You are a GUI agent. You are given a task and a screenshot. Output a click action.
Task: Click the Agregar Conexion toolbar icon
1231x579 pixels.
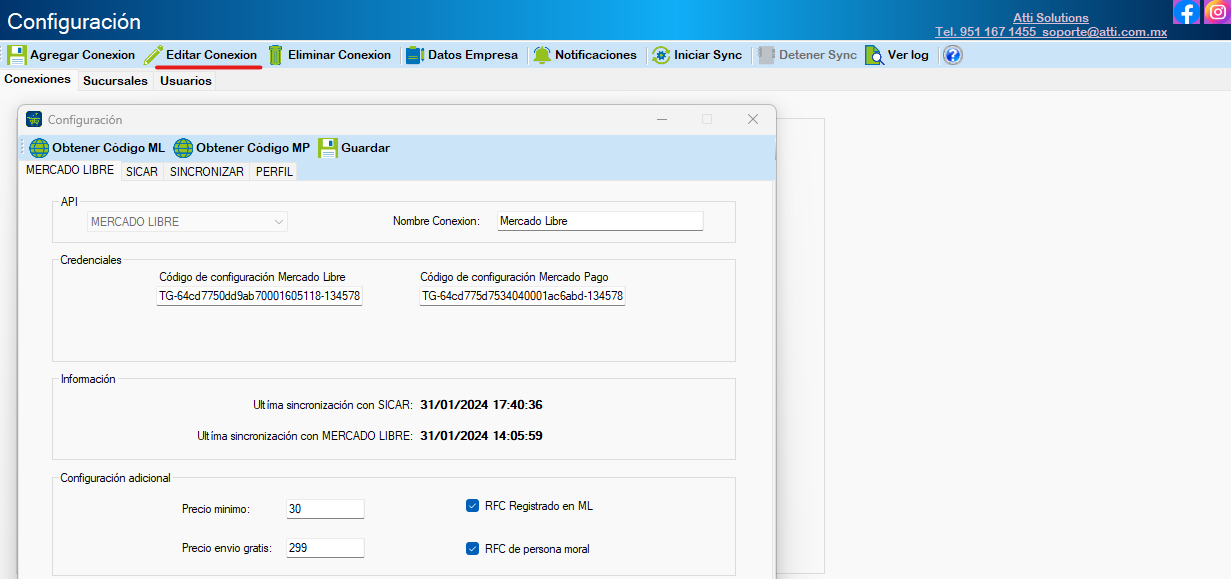tap(17, 55)
